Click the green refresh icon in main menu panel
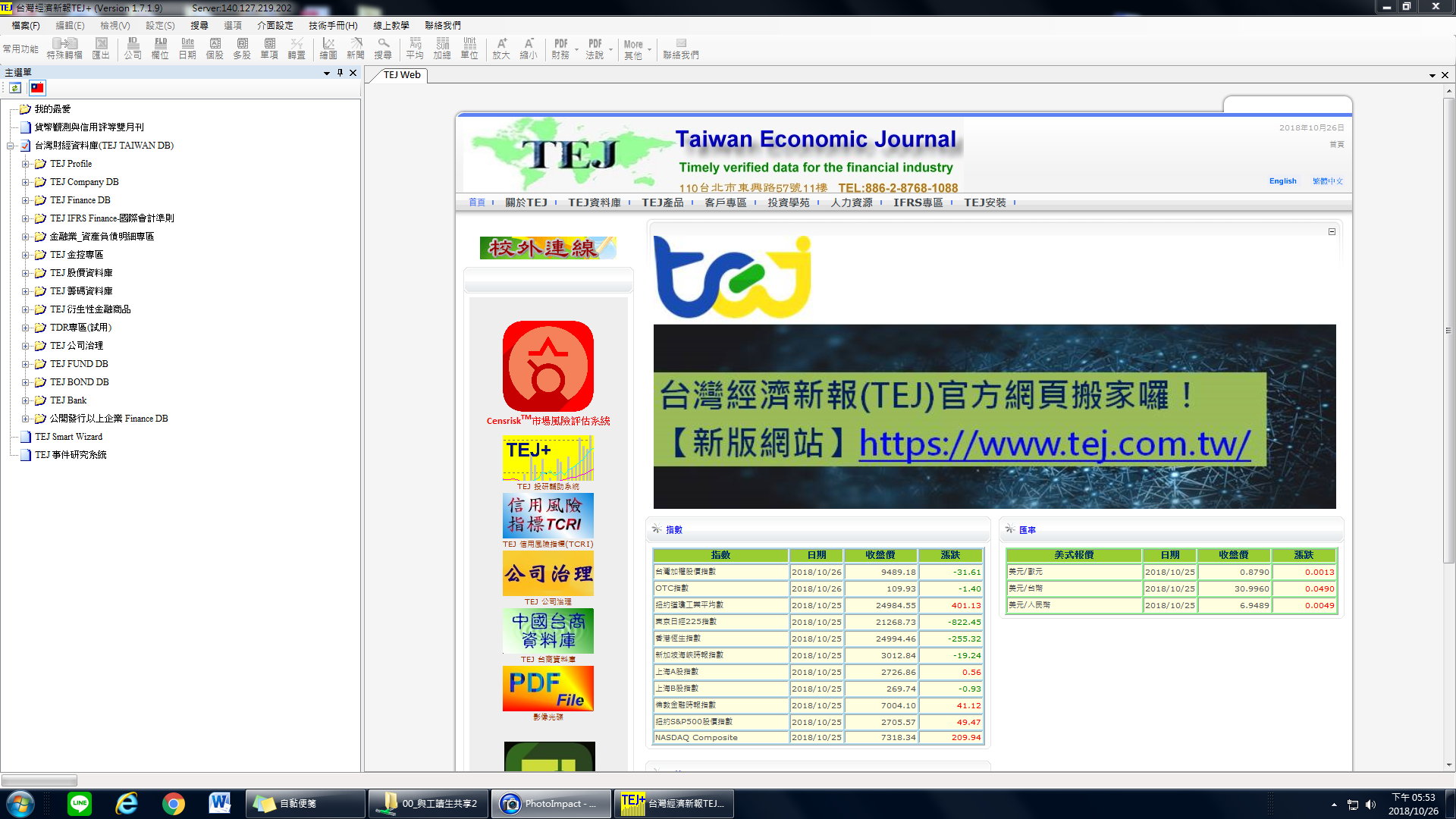 [15, 88]
